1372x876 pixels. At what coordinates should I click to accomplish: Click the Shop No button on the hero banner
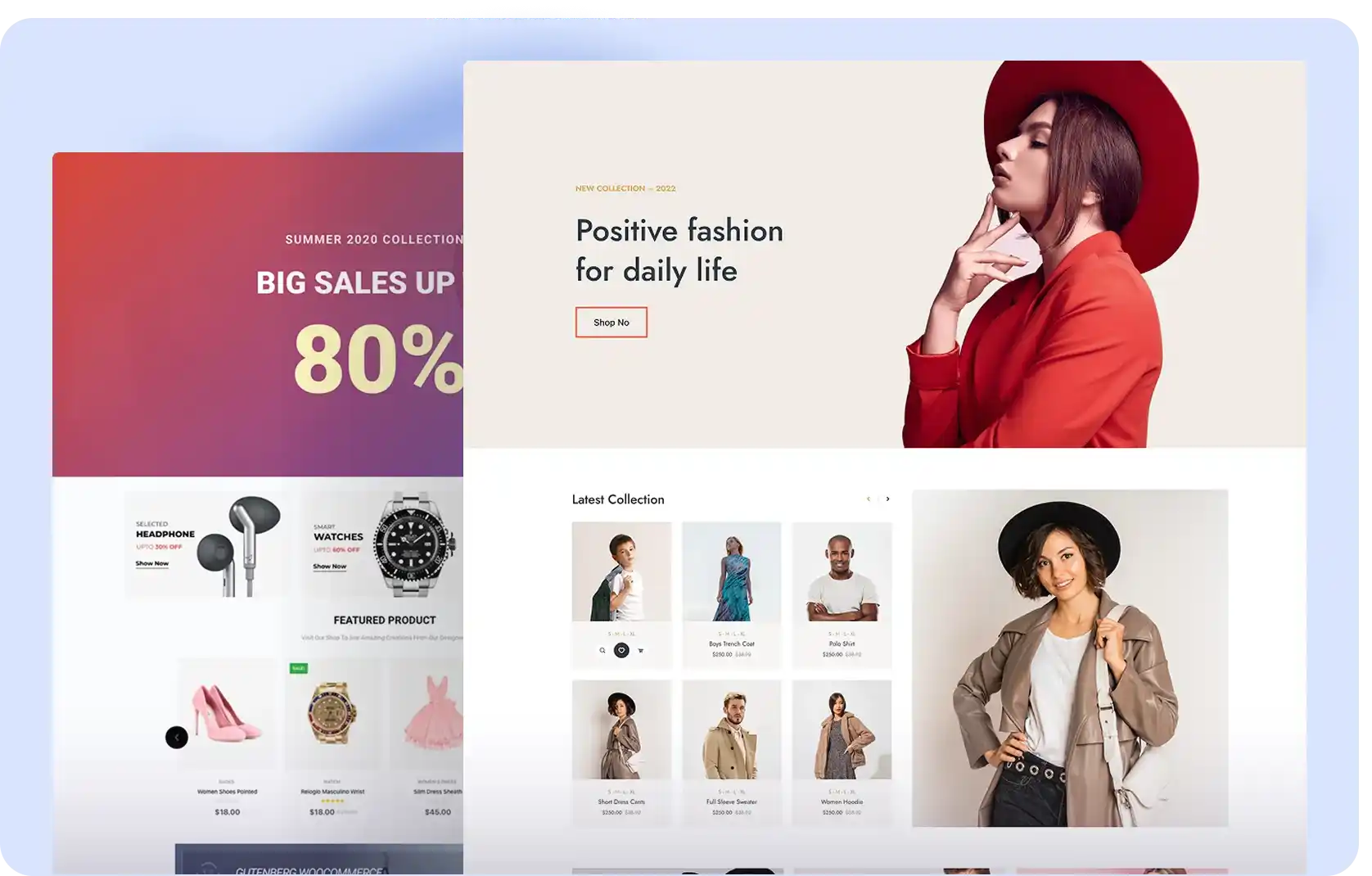click(612, 323)
